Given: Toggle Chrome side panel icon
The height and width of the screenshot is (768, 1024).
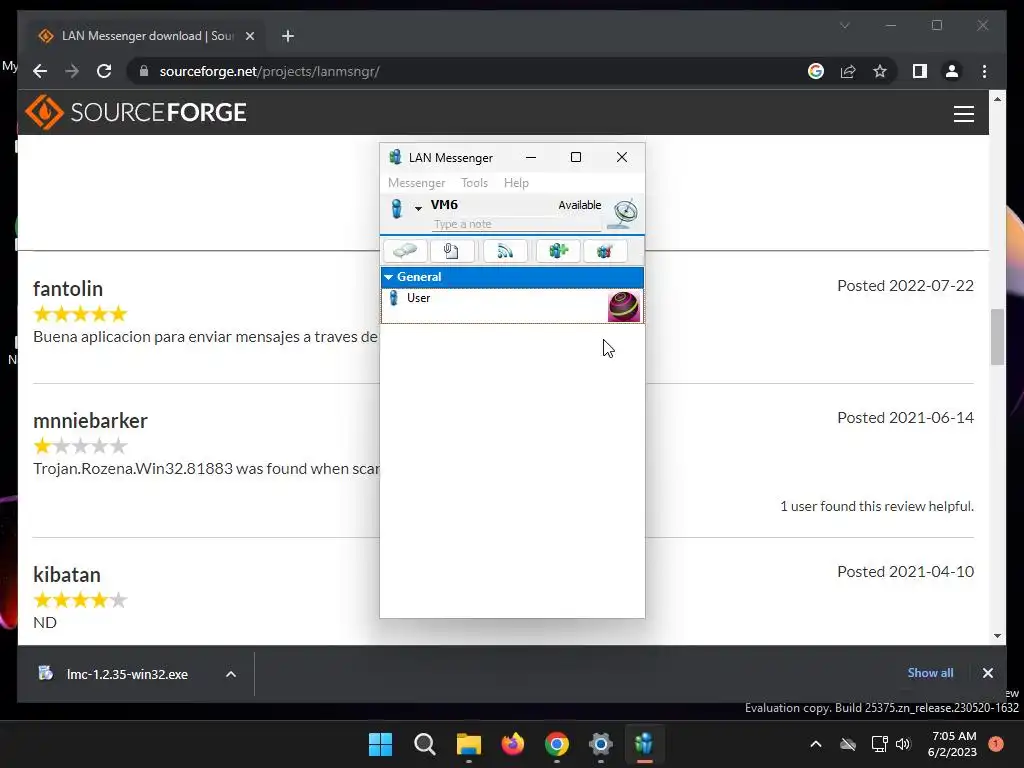Looking at the screenshot, I should [920, 71].
